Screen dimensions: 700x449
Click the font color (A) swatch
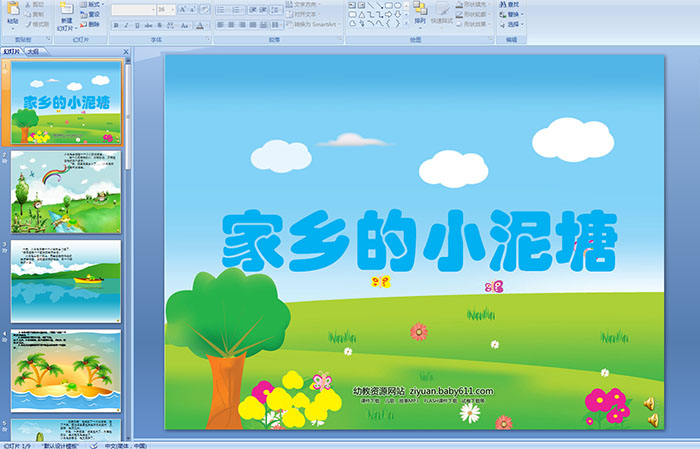200,25
